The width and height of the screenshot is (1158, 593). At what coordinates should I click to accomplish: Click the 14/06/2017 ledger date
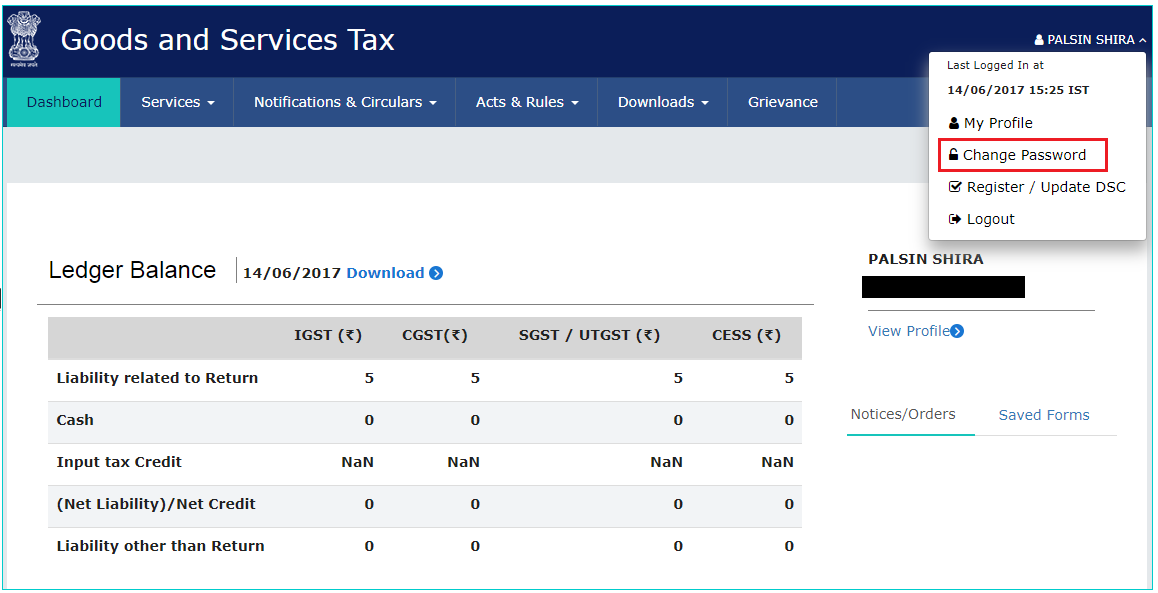292,273
